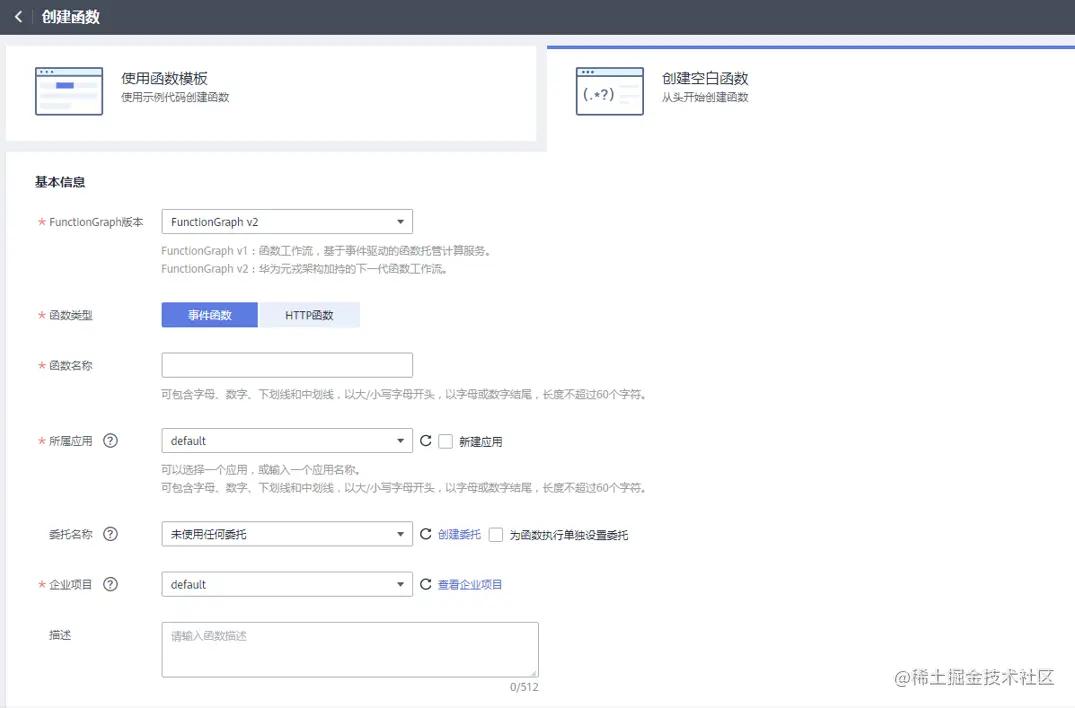Image resolution: width=1075 pixels, height=708 pixels.
Task: Open the 委托名称 dropdown
Action: [x=287, y=534]
